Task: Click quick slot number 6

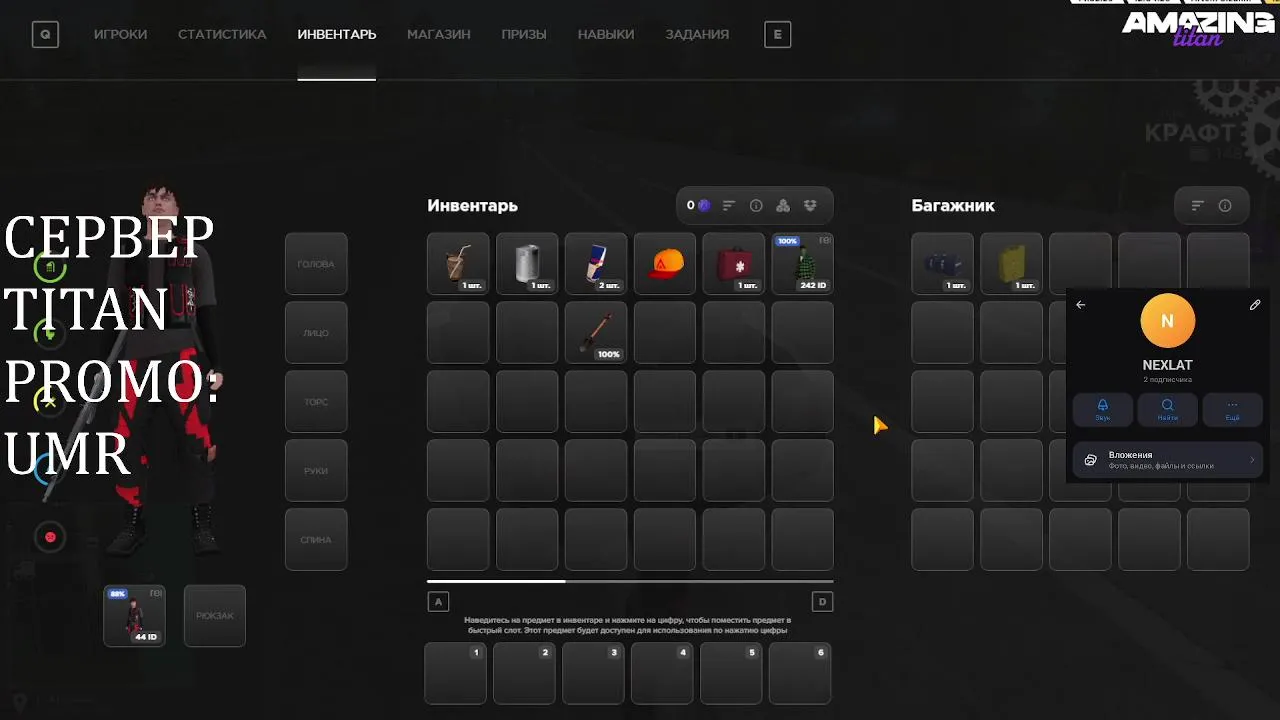Action: click(x=800, y=673)
